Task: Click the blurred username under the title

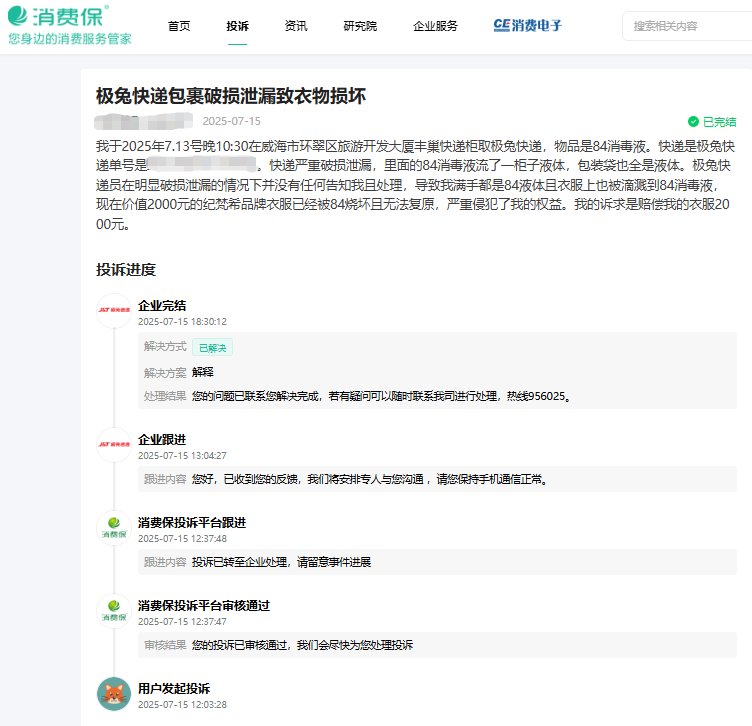Action: click(143, 121)
